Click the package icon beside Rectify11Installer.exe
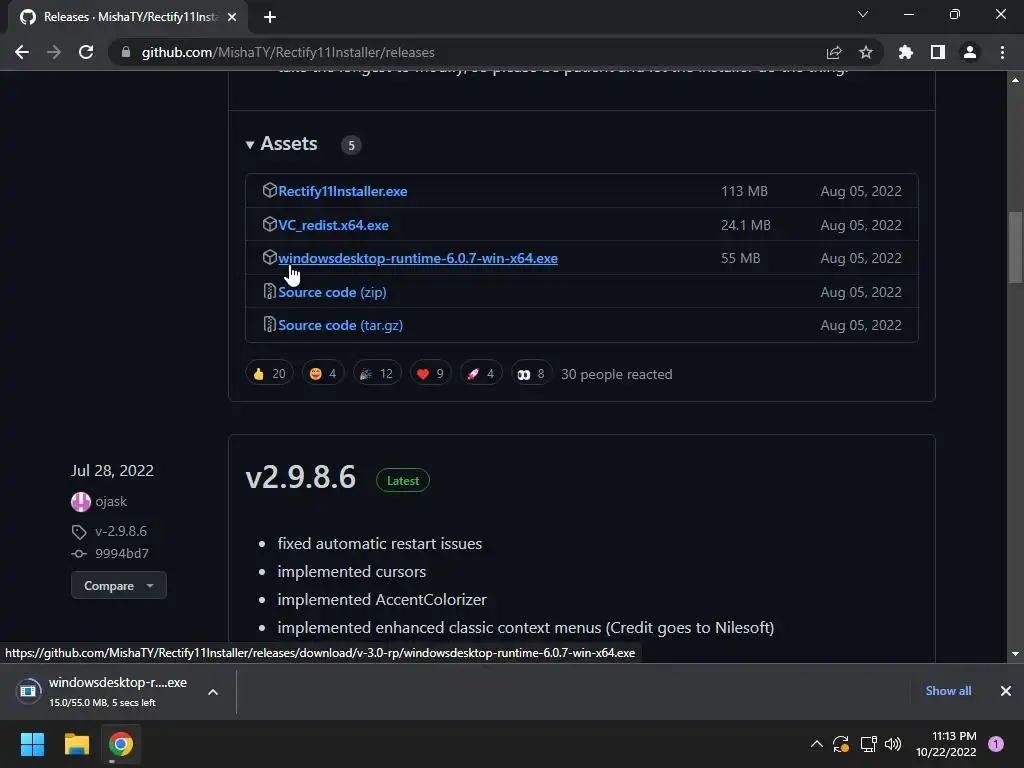 pos(269,190)
